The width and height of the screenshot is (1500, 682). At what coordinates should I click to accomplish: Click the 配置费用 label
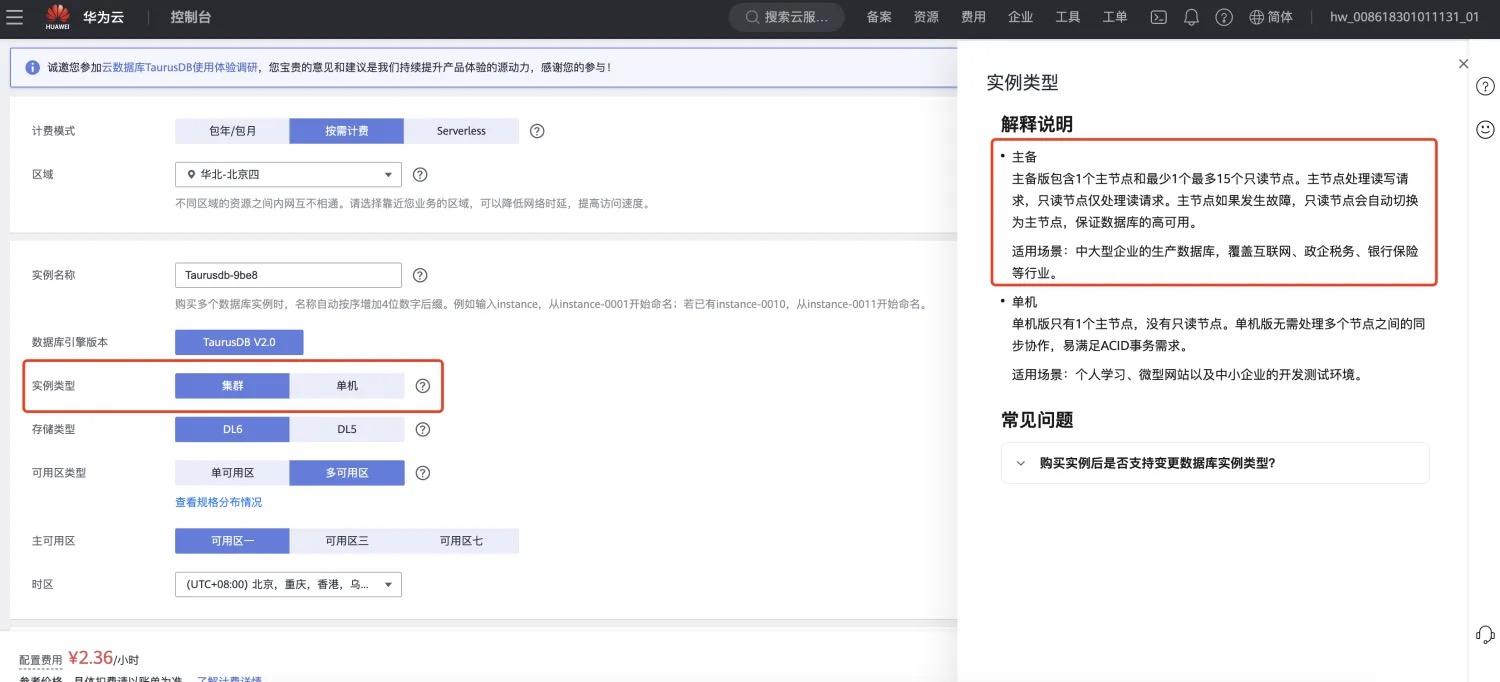41,660
